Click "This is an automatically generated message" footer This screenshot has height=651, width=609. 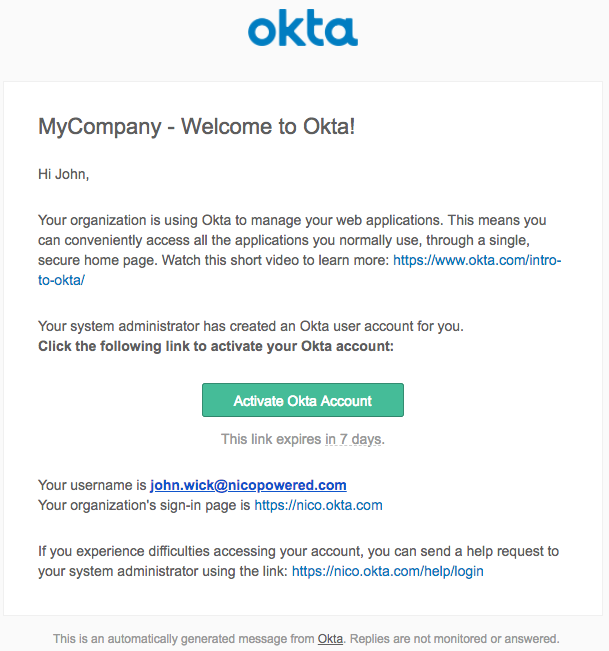click(x=184, y=638)
